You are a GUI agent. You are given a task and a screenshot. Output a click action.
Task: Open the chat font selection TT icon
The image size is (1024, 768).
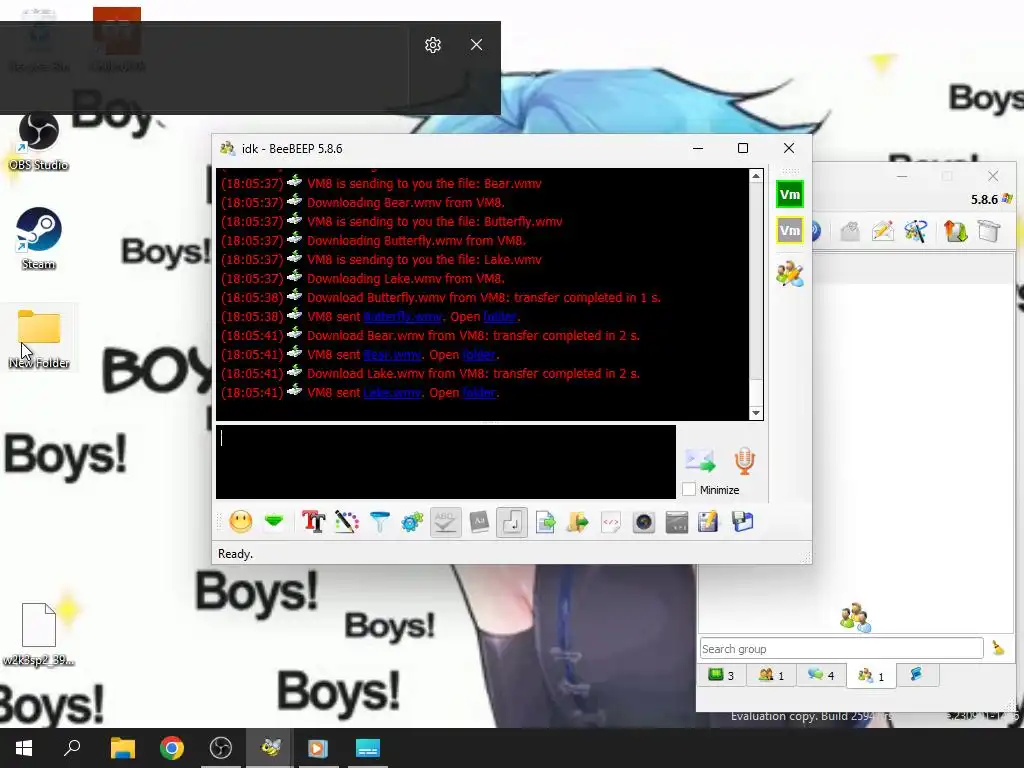(x=313, y=522)
